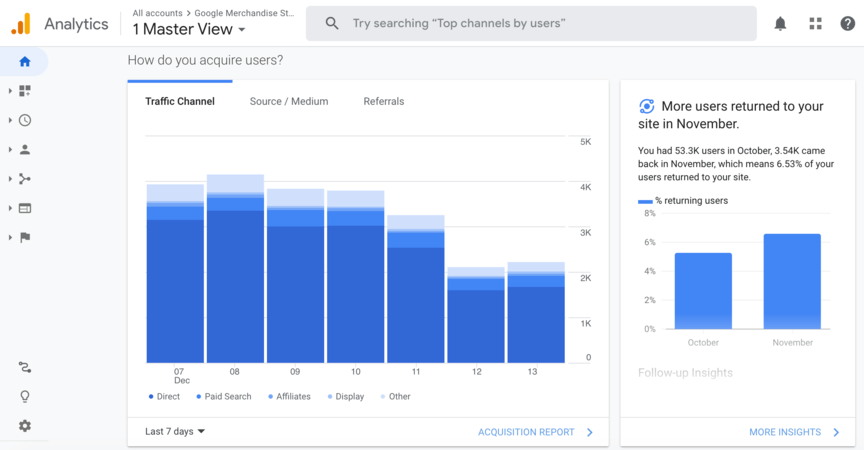Screen dimensions: 864x450
Task: Click the 10 chart bar
Action: (x=355, y=276)
